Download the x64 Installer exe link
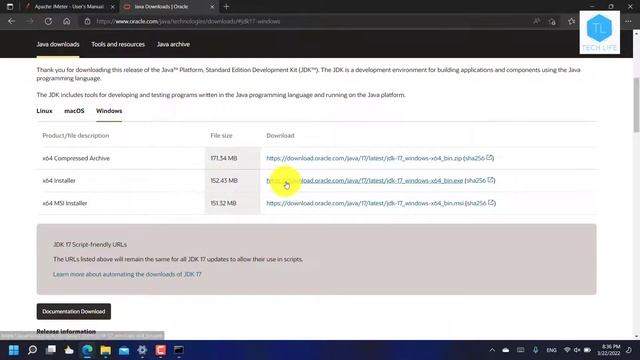This screenshot has width=640, height=360. point(364,180)
